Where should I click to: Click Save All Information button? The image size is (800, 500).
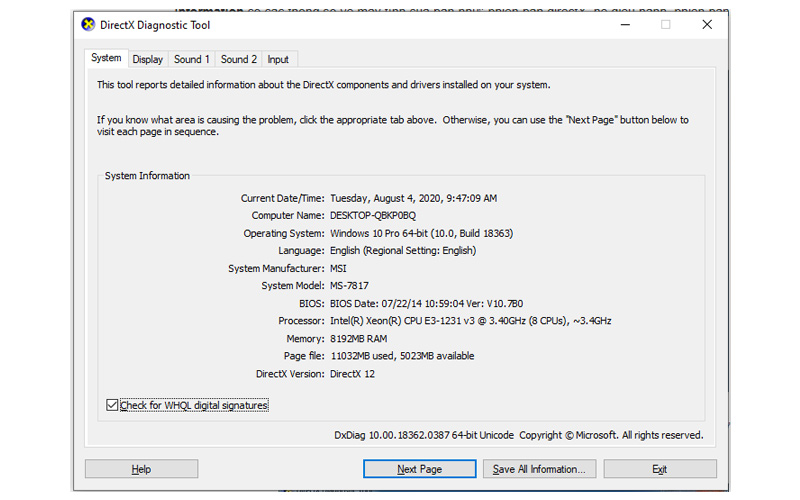539,469
